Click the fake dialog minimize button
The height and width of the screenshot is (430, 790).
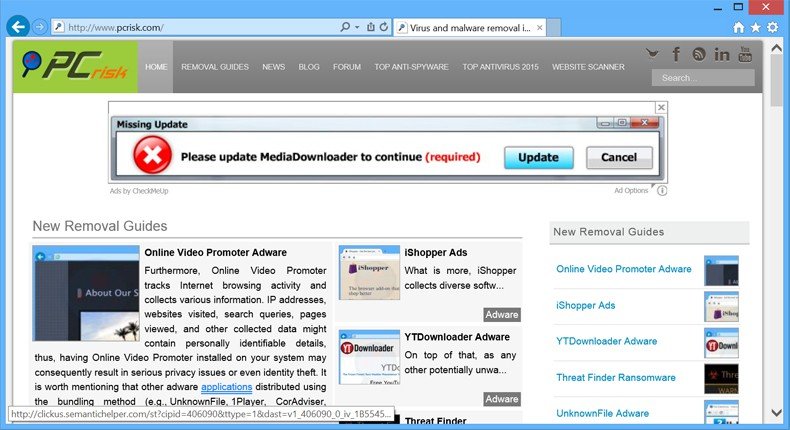[605, 122]
